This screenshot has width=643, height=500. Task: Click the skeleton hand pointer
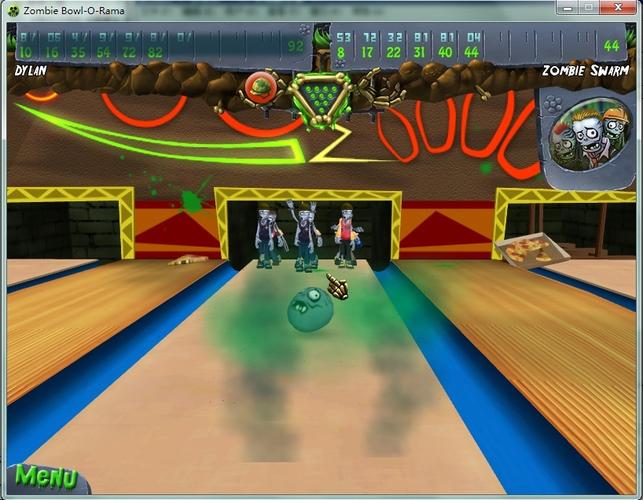338,286
